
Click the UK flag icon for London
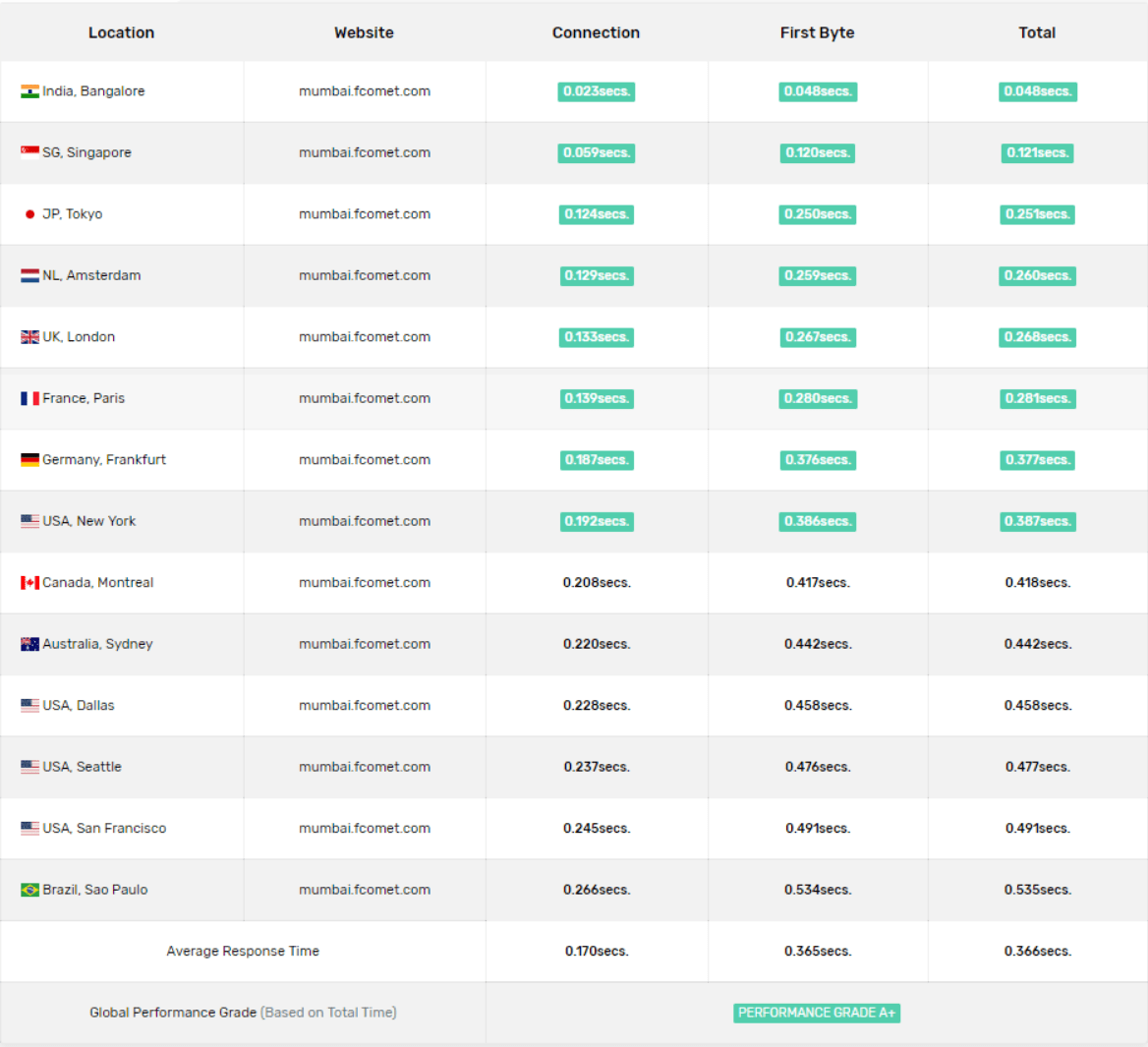point(29,337)
